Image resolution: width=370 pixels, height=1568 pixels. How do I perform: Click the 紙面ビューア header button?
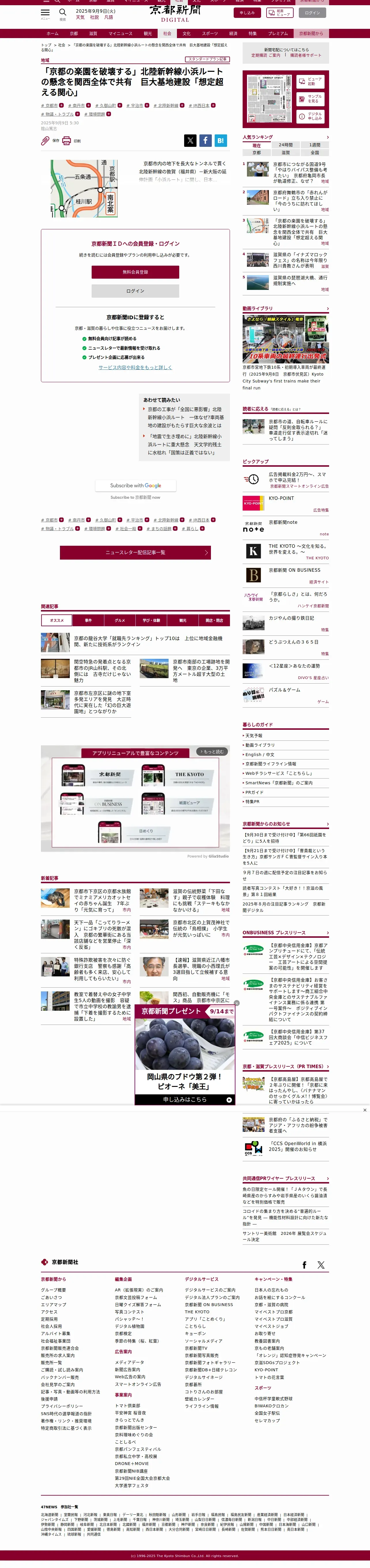pyautogui.click(x=279, y=13)
